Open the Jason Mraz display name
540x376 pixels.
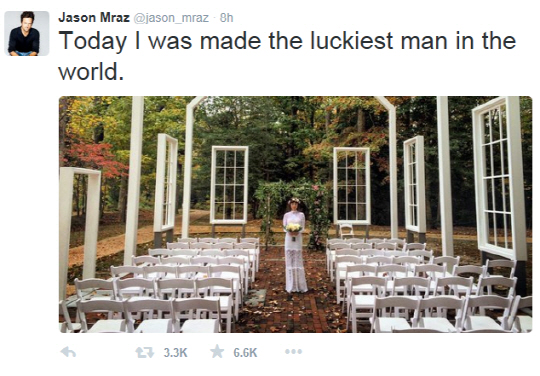coord(94,17)
